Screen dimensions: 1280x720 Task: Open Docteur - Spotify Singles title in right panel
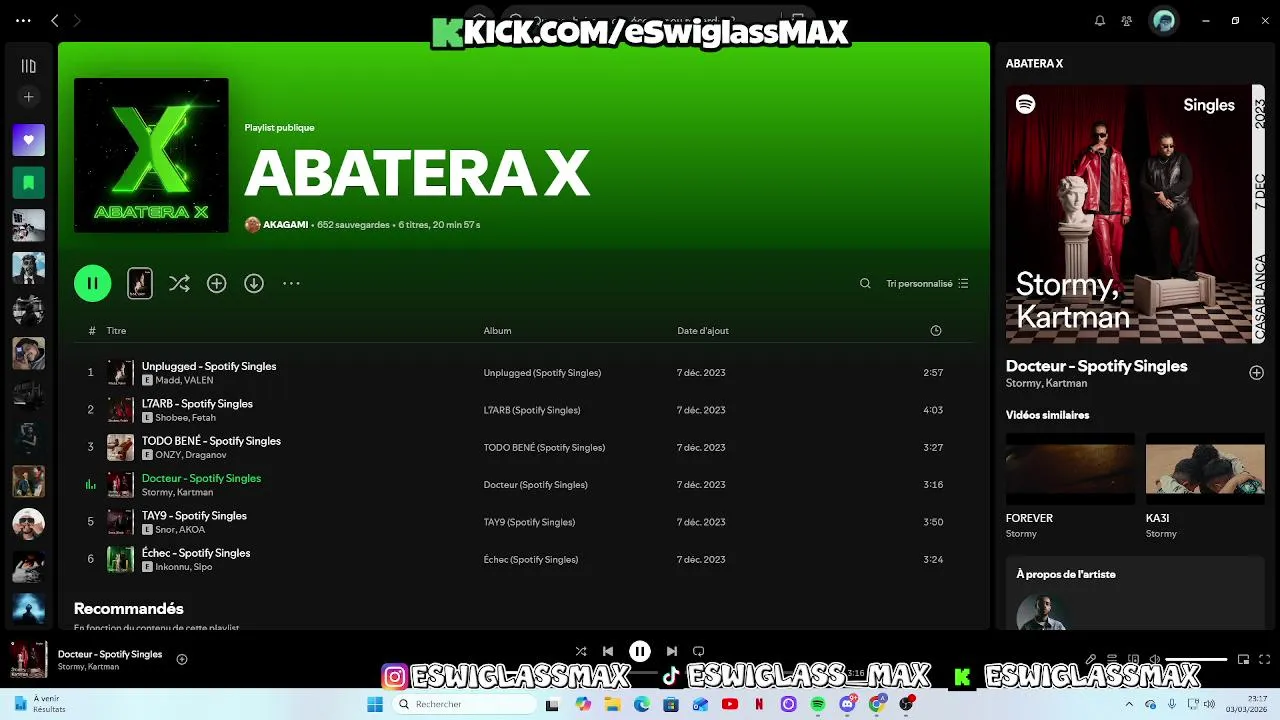(x=1096, y=366)
